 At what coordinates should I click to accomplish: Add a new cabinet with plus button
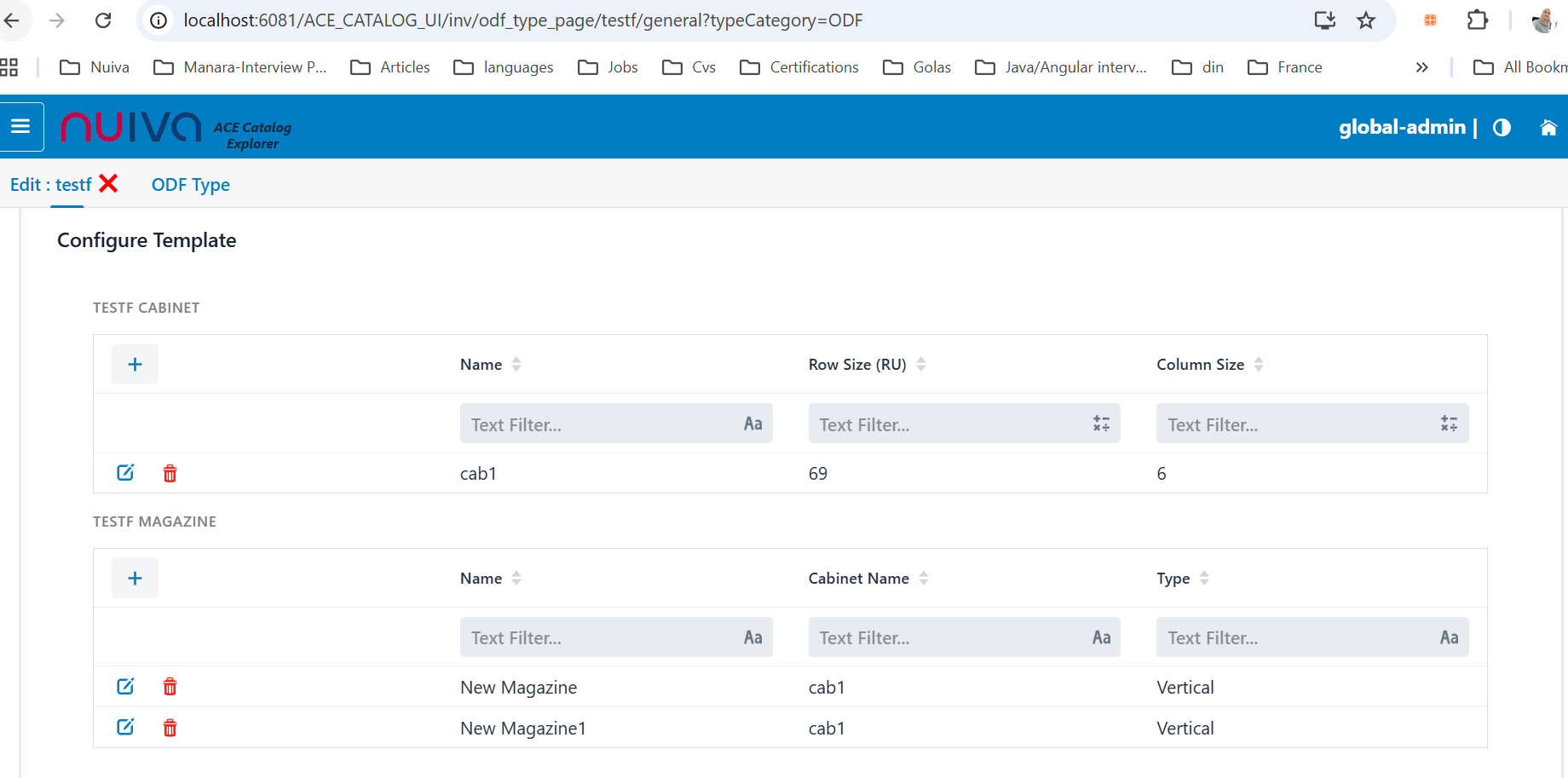[135, 365]
